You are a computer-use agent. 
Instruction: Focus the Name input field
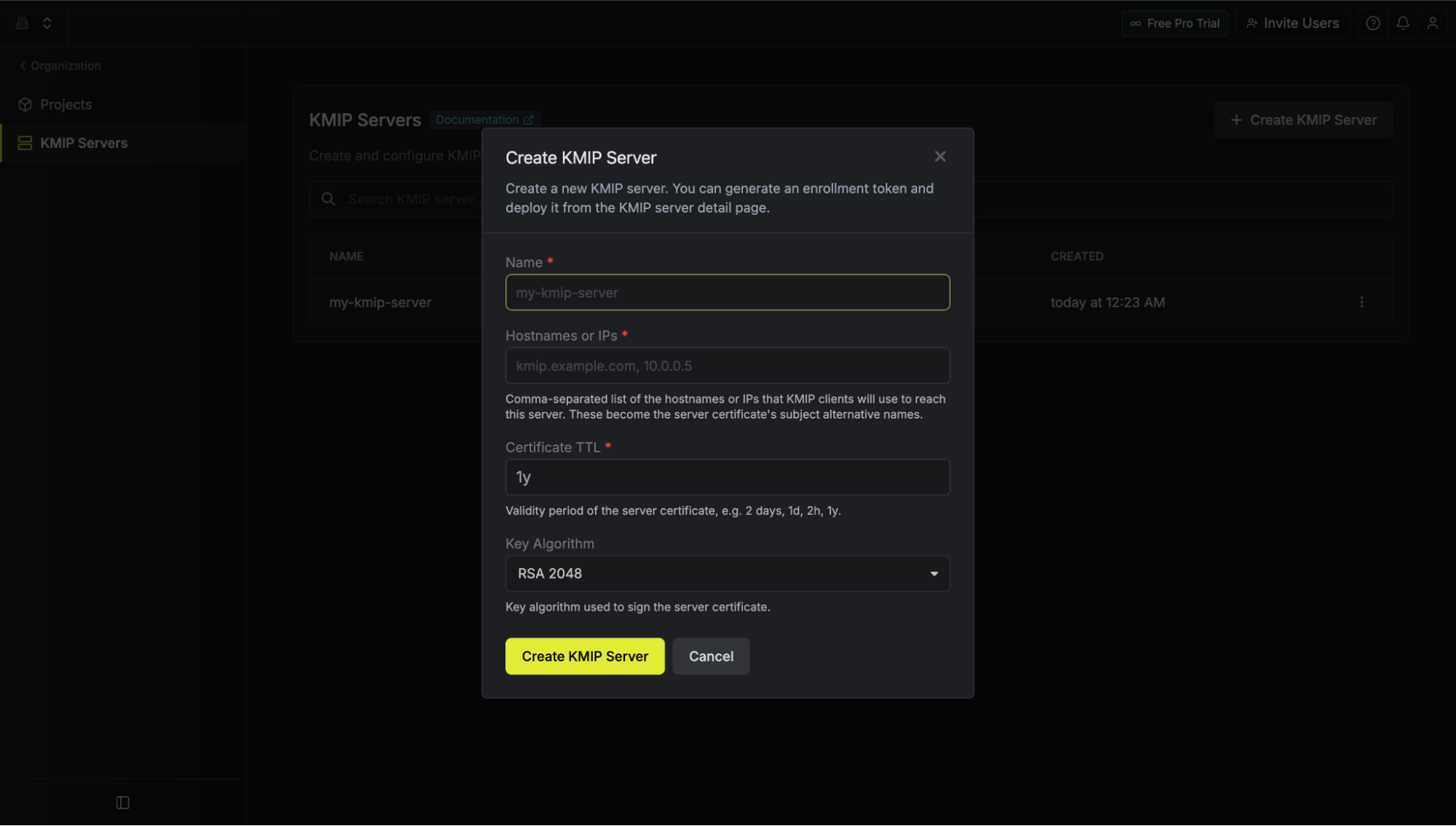click(727, 292)
